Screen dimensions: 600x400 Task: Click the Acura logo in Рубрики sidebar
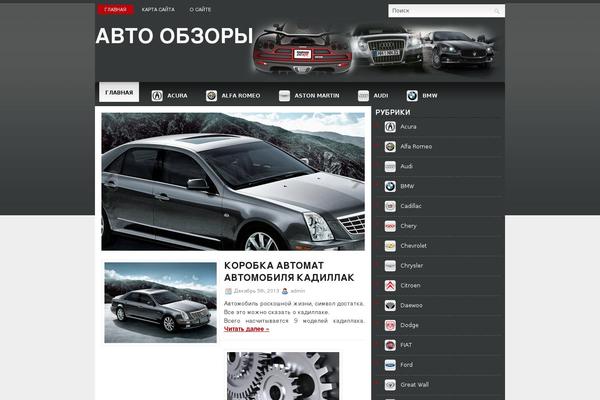point(390,127)
